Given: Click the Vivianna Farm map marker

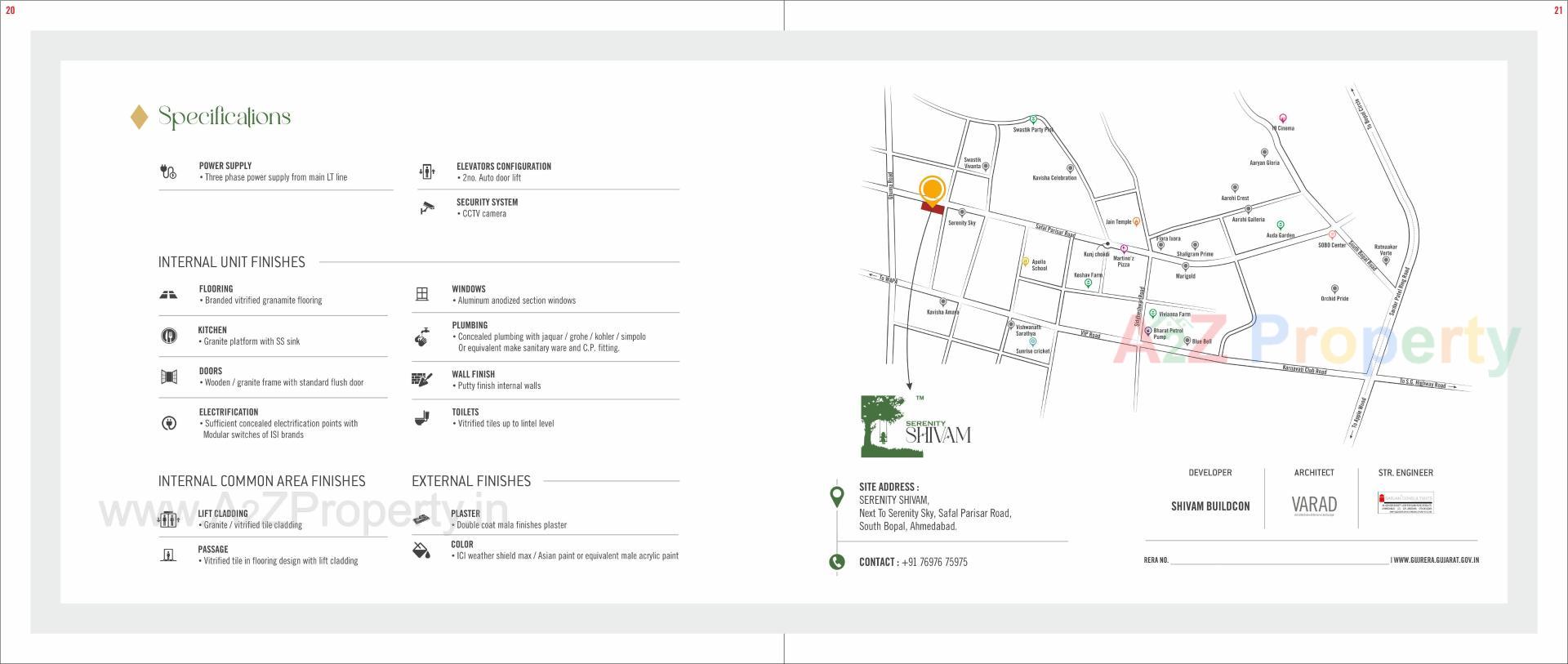Looking at the screenshot, I should [x=1152, y=314].
